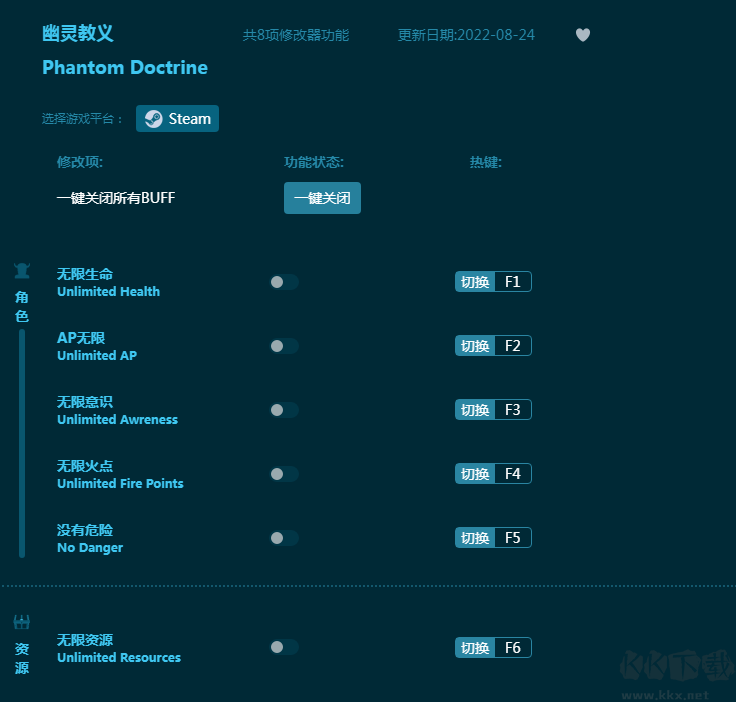Click the Phantom Doctrine title
The height and width of the screenshot is (702, 736).
125,68
